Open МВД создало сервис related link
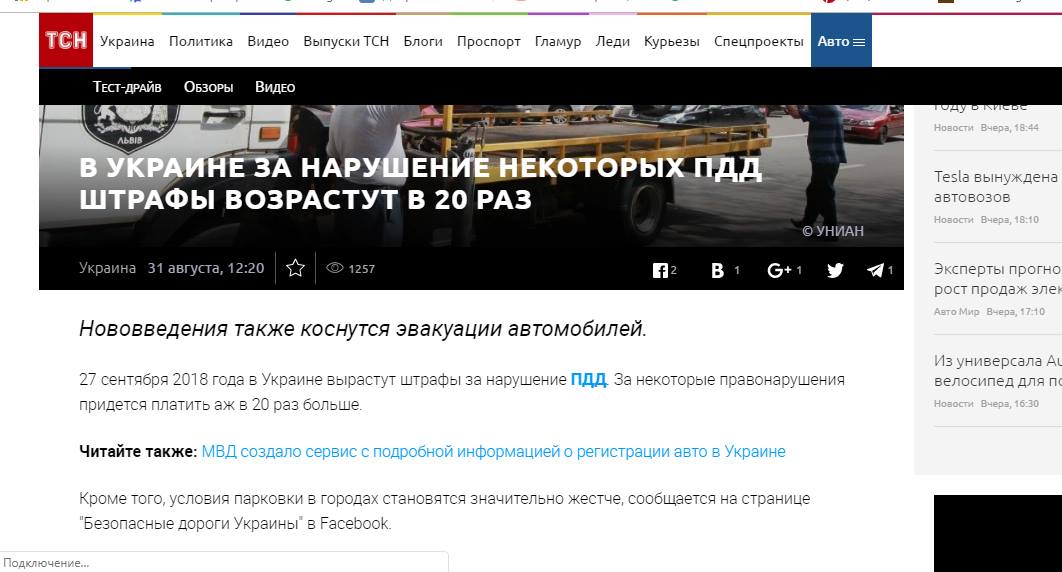 pyautogui.click(x=493, y=452)
